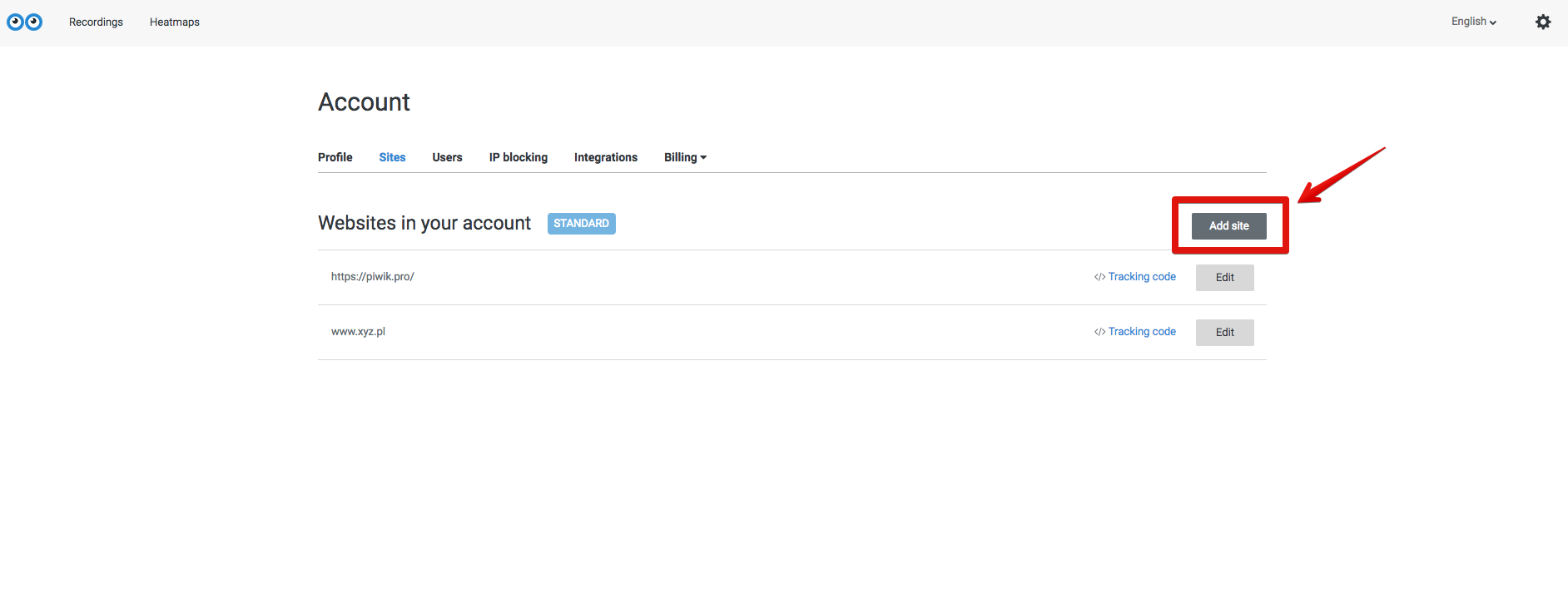Click the two-eyes logo icon
Screen dimensions: 1568x613
tap(25, 22)
